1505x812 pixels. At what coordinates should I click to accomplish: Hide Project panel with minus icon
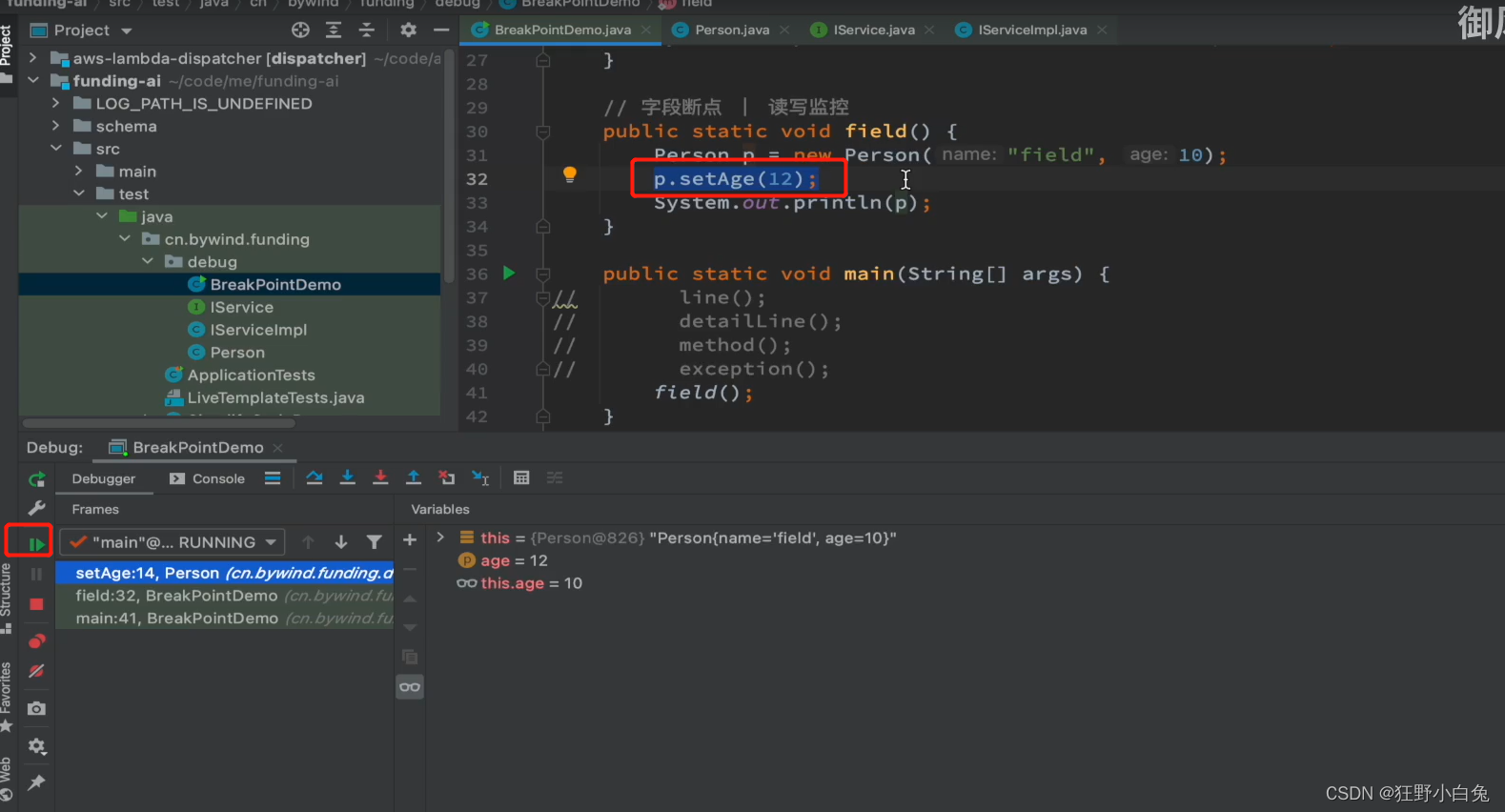pyautogui.click(x=441, y=30)
